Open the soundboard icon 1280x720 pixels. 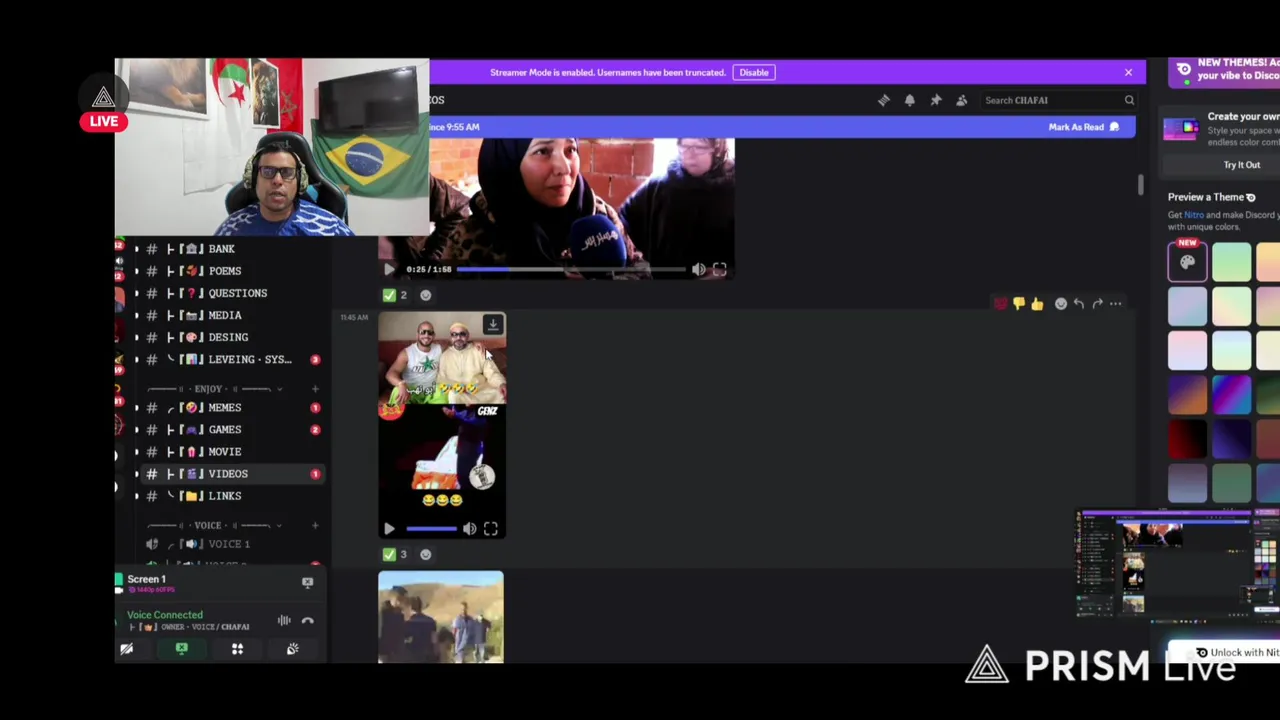click(292, 649)
